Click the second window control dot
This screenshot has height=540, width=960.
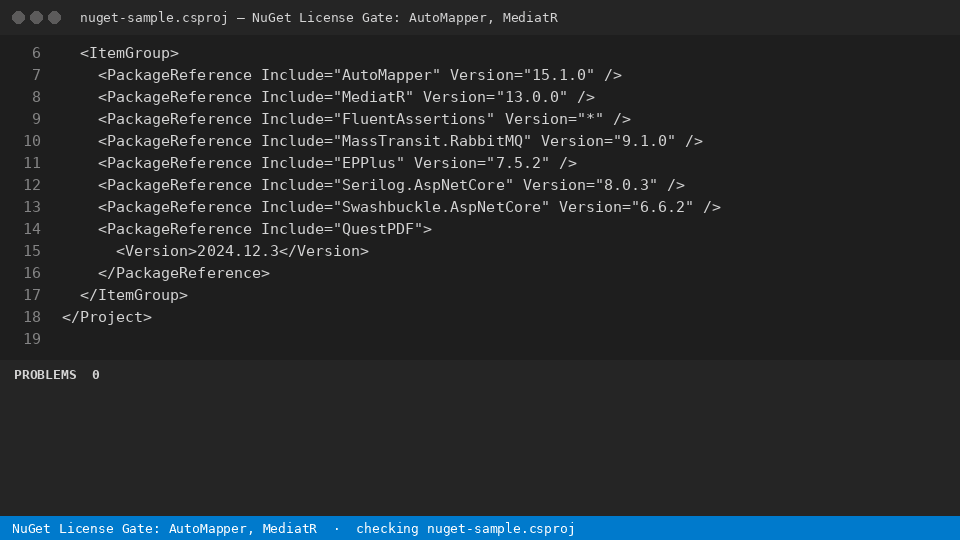click(x=37, y=18)
